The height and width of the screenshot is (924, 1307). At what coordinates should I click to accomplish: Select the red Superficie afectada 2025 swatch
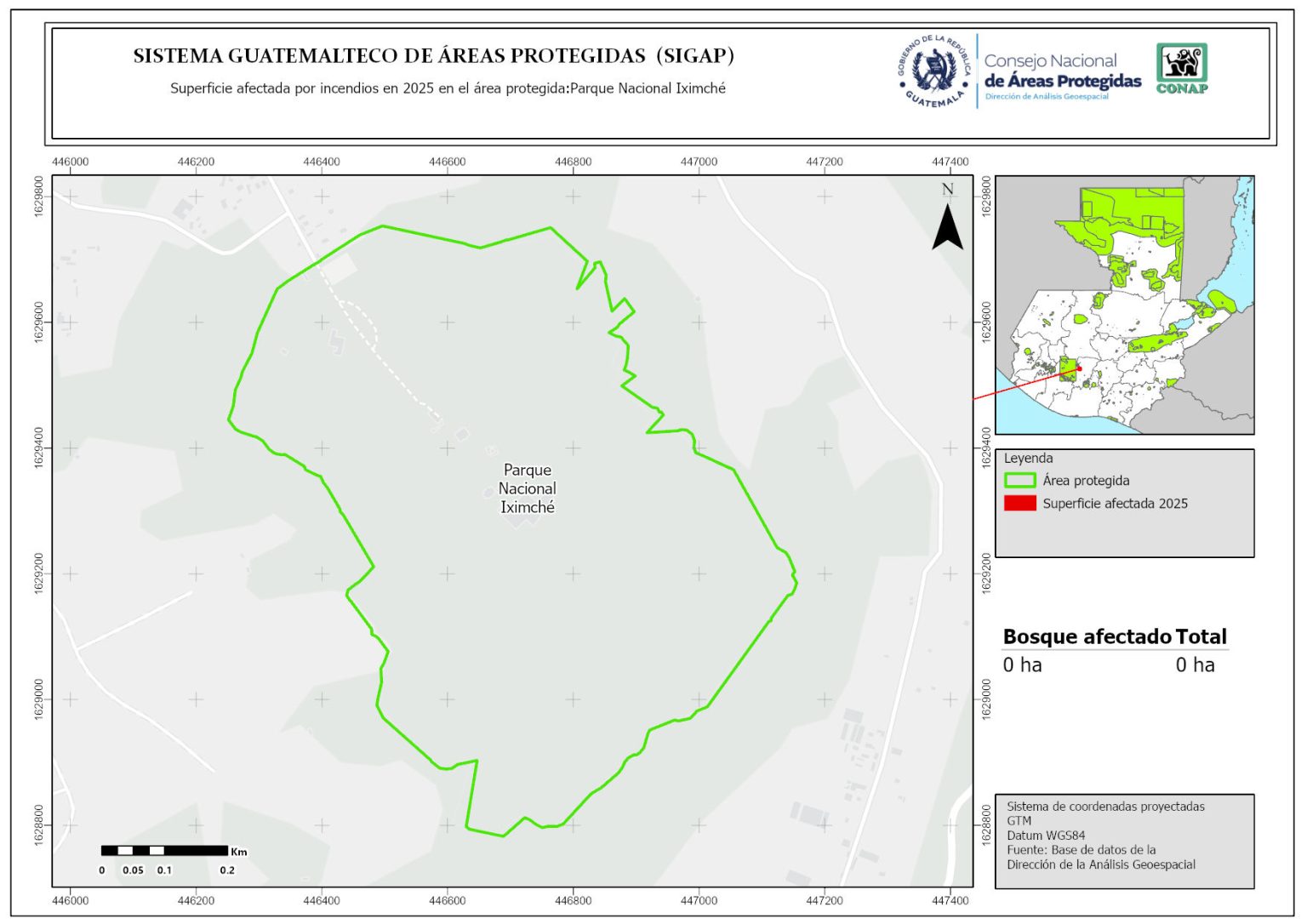pyautogui.click(x=1019, y=504)
